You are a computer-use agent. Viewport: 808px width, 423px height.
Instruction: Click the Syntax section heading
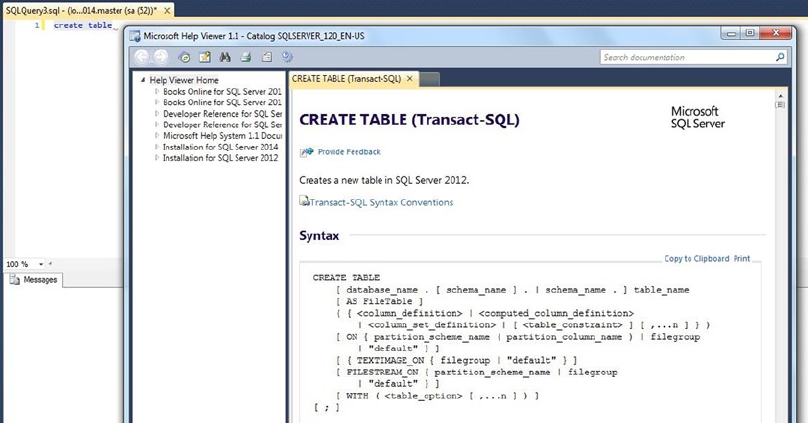pyautogui.click(x=319, y=236)
